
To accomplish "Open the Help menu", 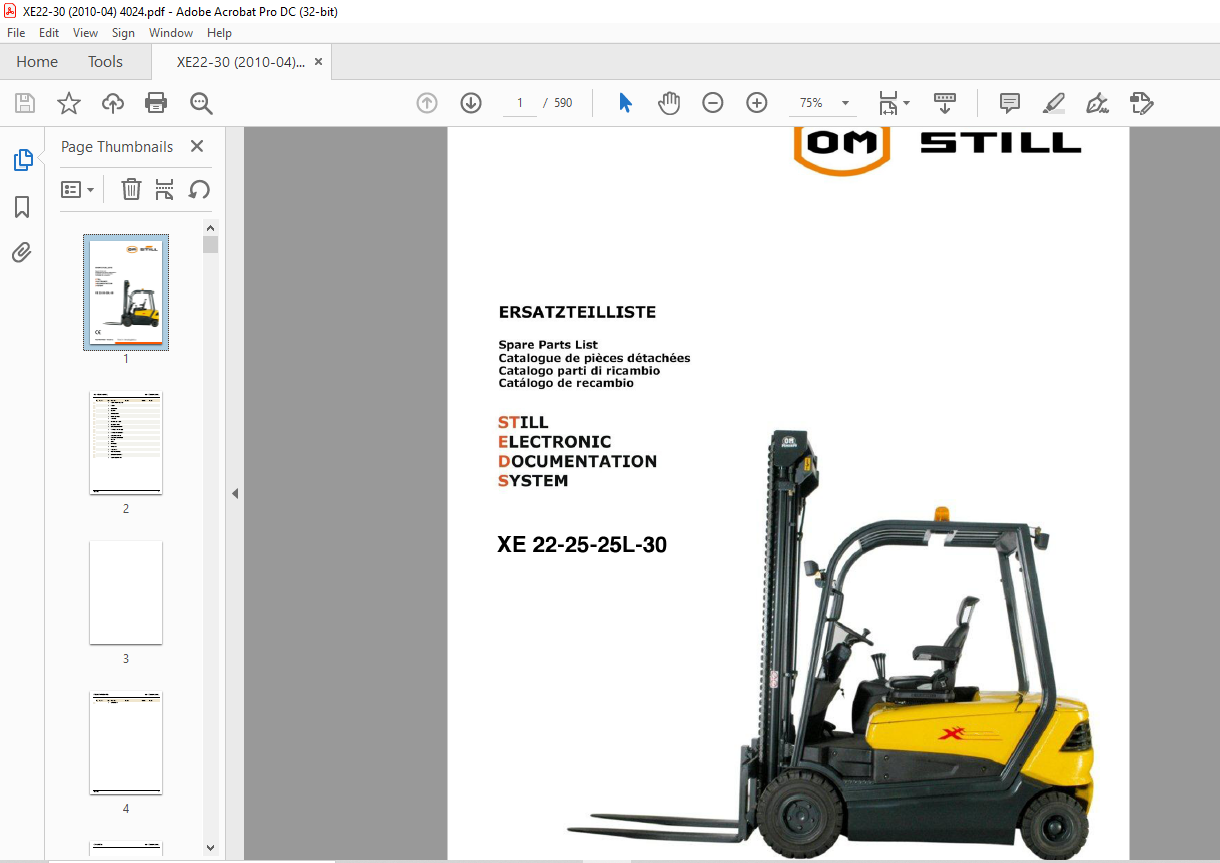I will pos(219,33).
